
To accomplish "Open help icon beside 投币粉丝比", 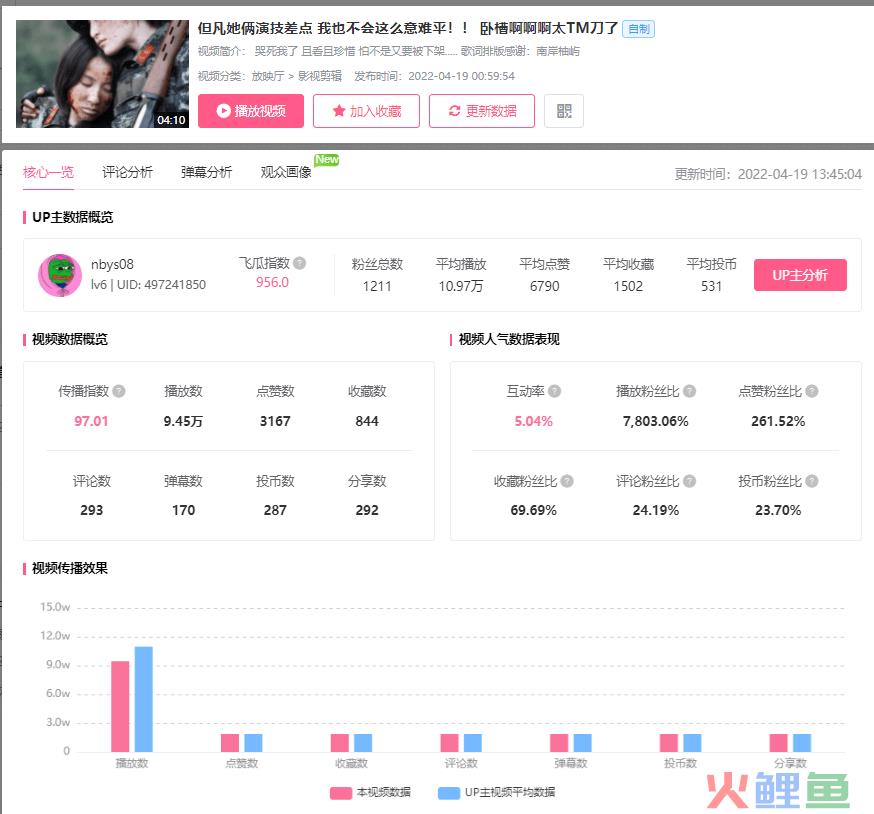I will click(812, 481).
